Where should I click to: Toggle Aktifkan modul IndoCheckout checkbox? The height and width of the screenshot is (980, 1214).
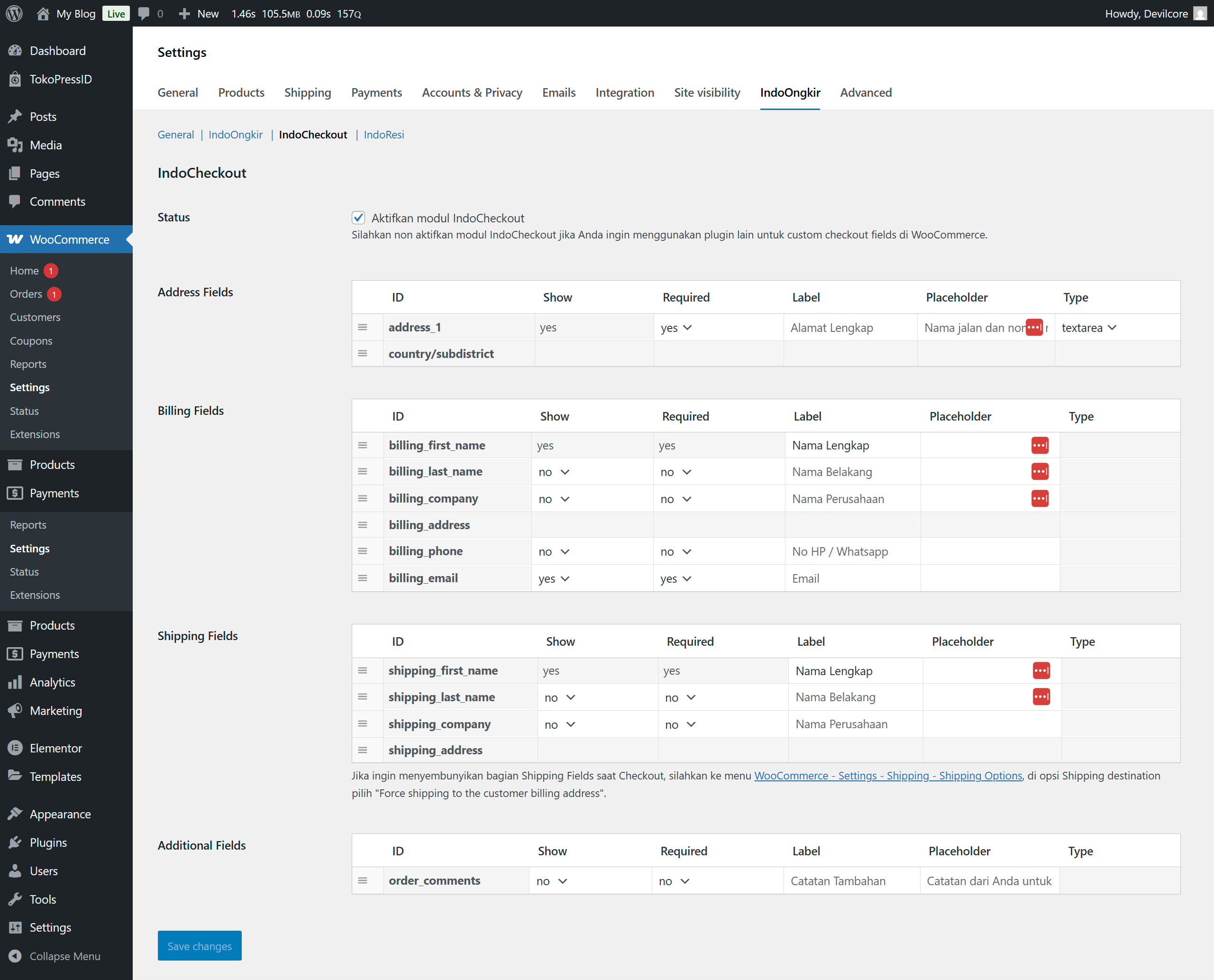[x=358, y=218]
